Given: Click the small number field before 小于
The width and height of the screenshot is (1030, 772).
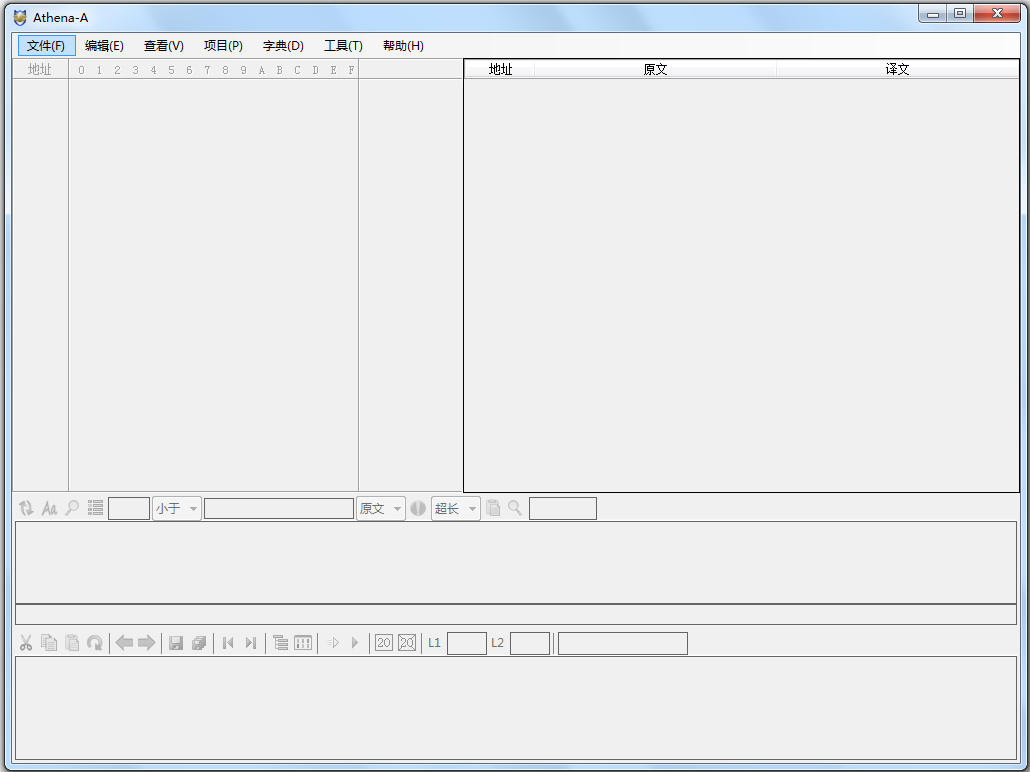Looking at the screenshot, I should [129, 509].
